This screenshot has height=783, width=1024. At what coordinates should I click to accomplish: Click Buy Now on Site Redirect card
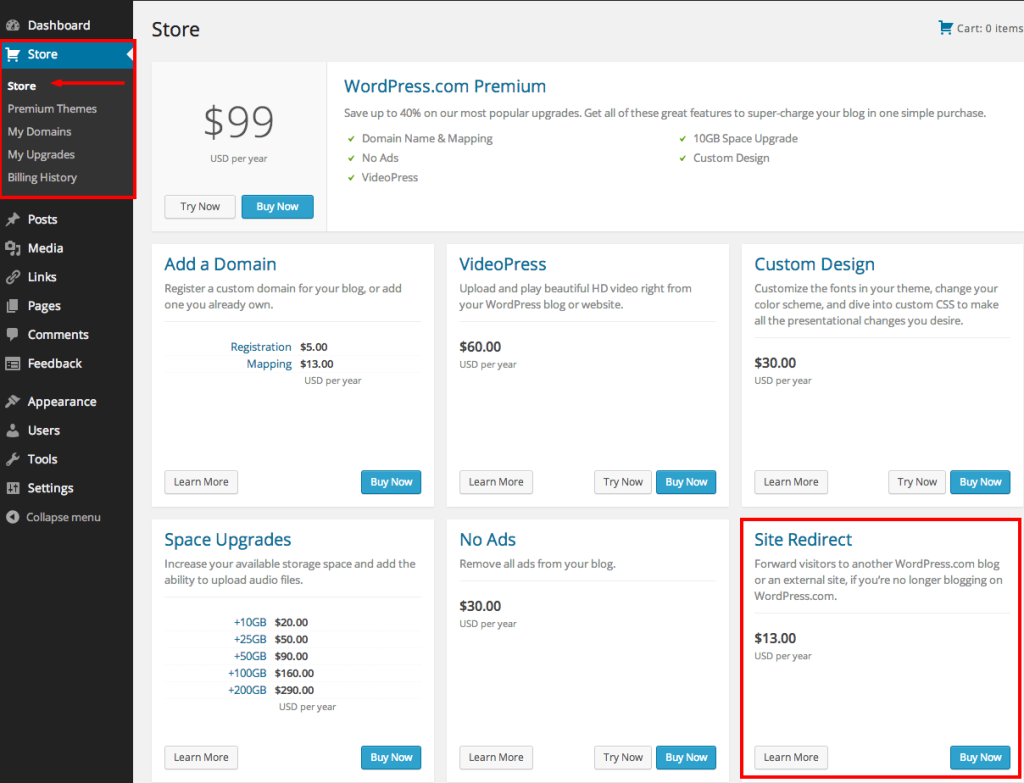pyautogui.click(x=980, y=758)
